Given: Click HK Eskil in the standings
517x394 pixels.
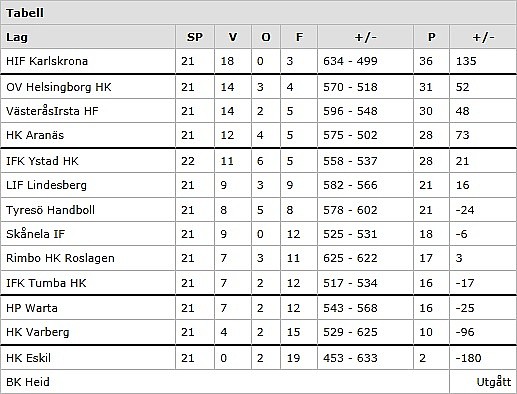Looking at the screenshot, I should [x=29, y=358].
